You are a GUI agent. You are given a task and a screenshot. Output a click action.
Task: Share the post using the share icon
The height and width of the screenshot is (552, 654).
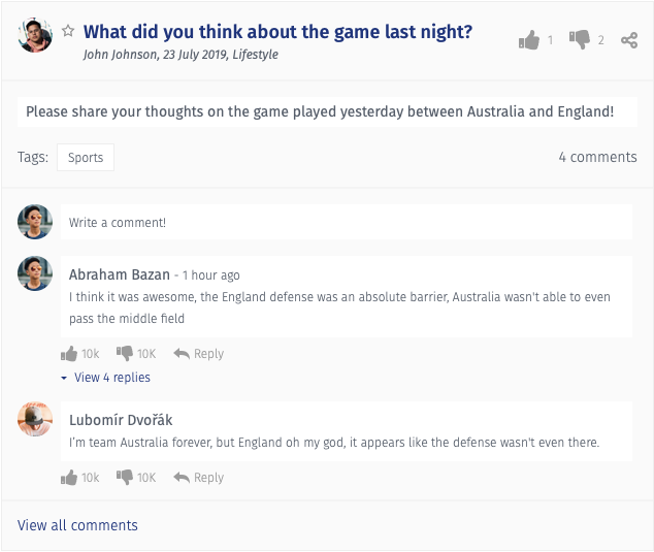point(629,40)
